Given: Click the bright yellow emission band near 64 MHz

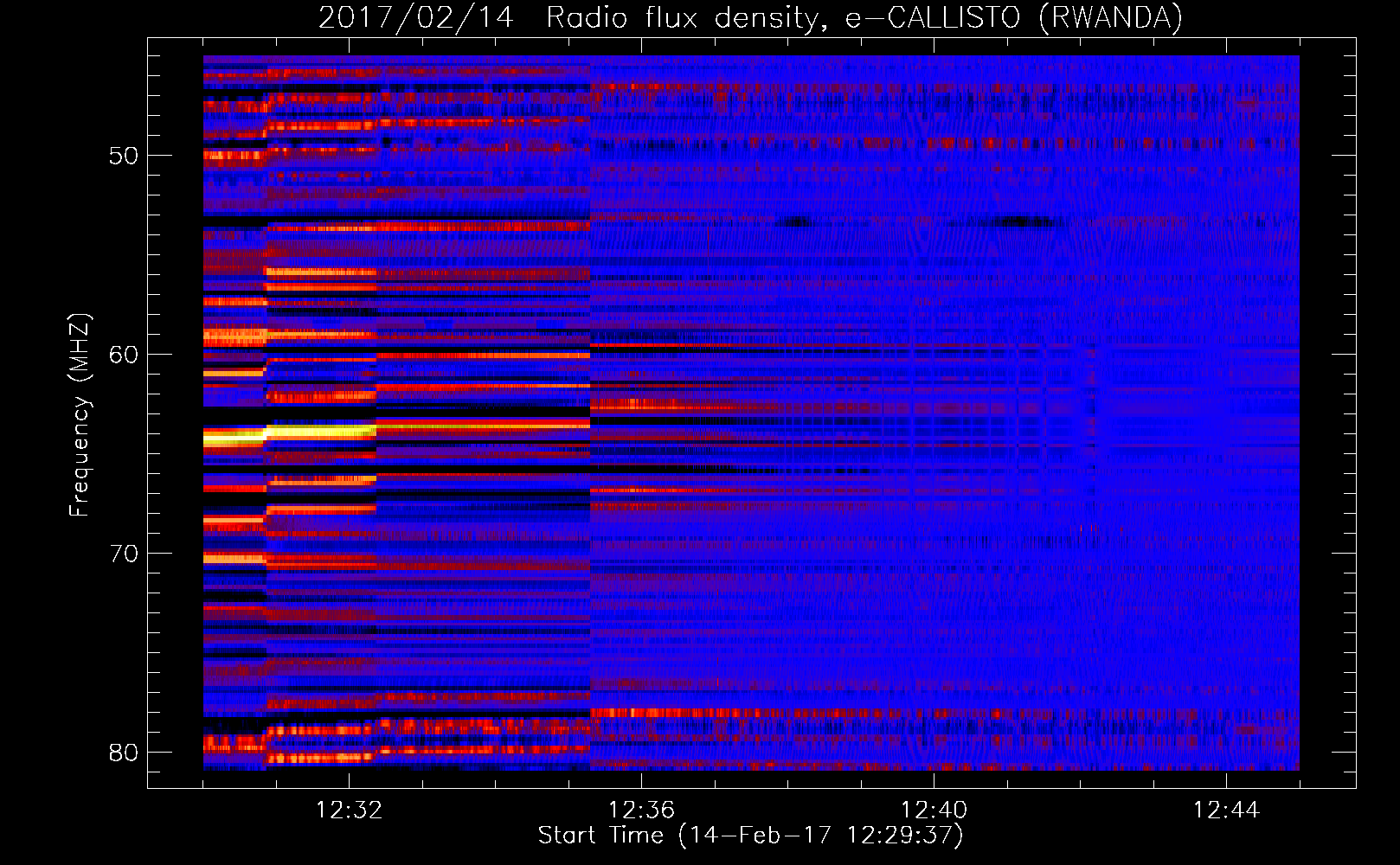Looking at the screenshot, I should (290, 434).
